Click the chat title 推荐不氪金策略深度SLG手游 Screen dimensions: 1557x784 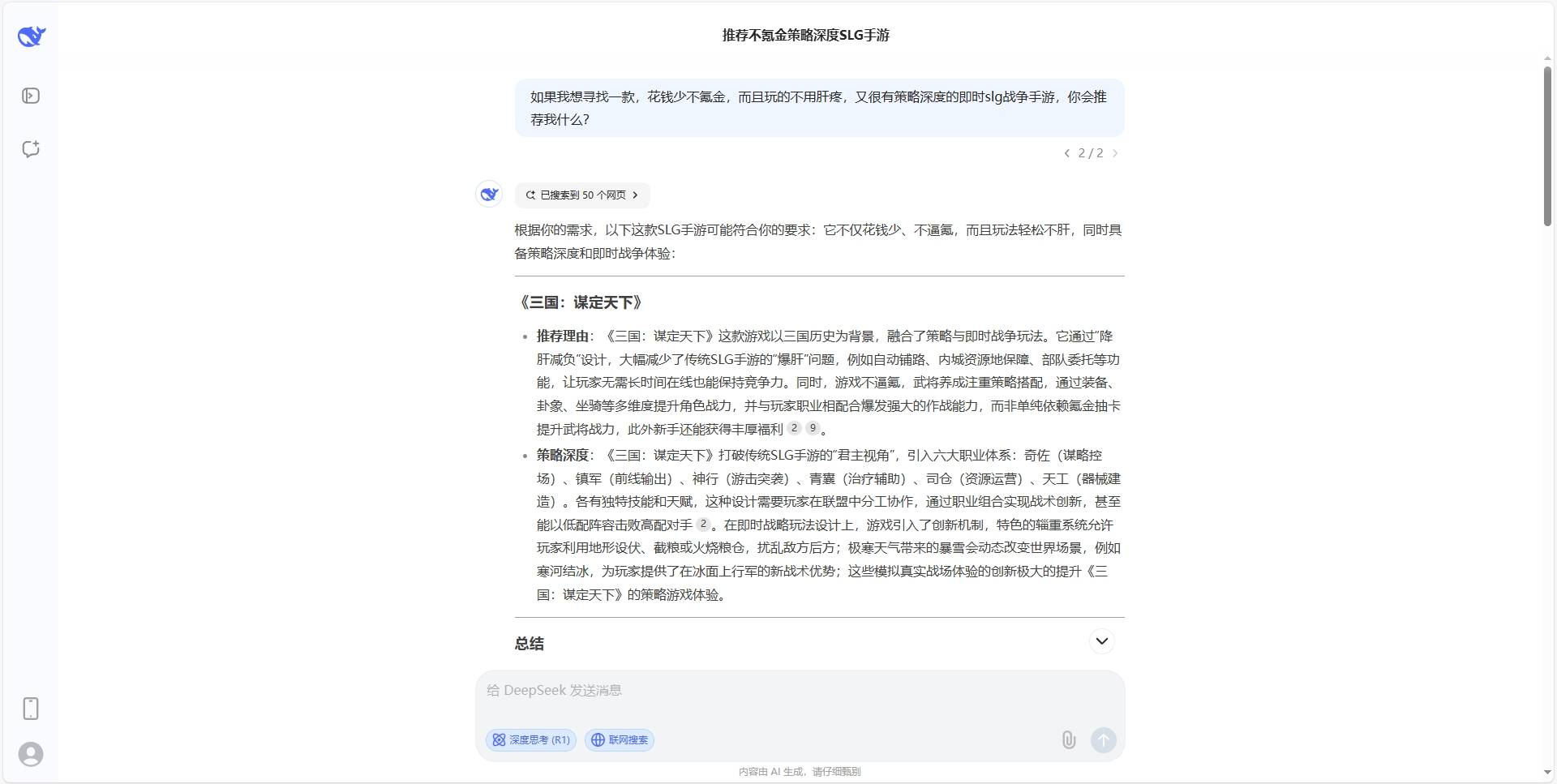tap(806, 35)
